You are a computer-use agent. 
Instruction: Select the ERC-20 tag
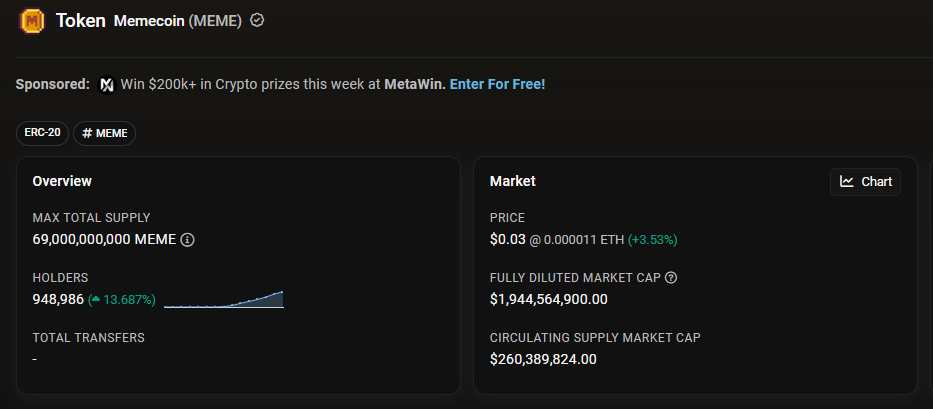43,133
